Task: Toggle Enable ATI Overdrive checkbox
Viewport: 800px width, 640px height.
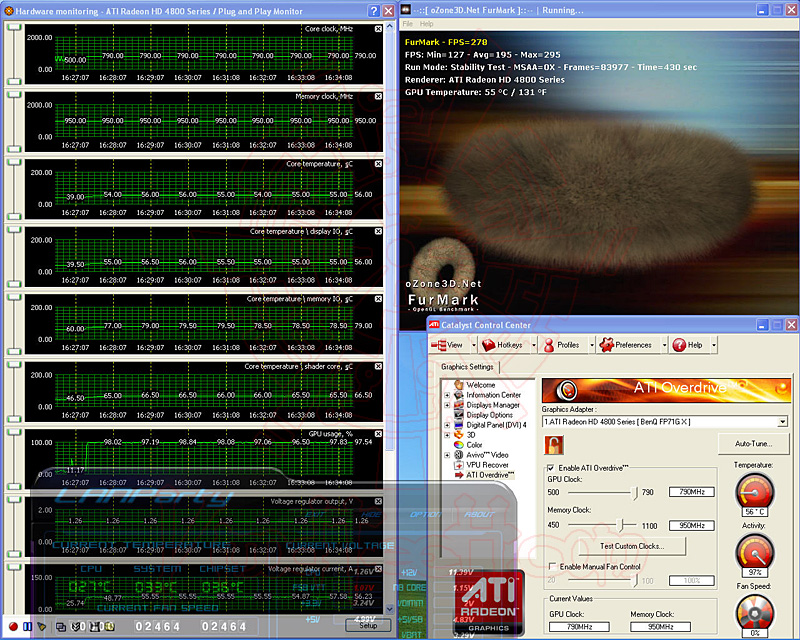Action: coord(551,468)
